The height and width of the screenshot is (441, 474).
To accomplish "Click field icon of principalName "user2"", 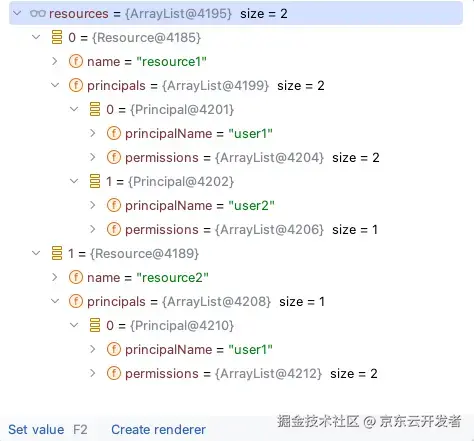I will [114, 205].
